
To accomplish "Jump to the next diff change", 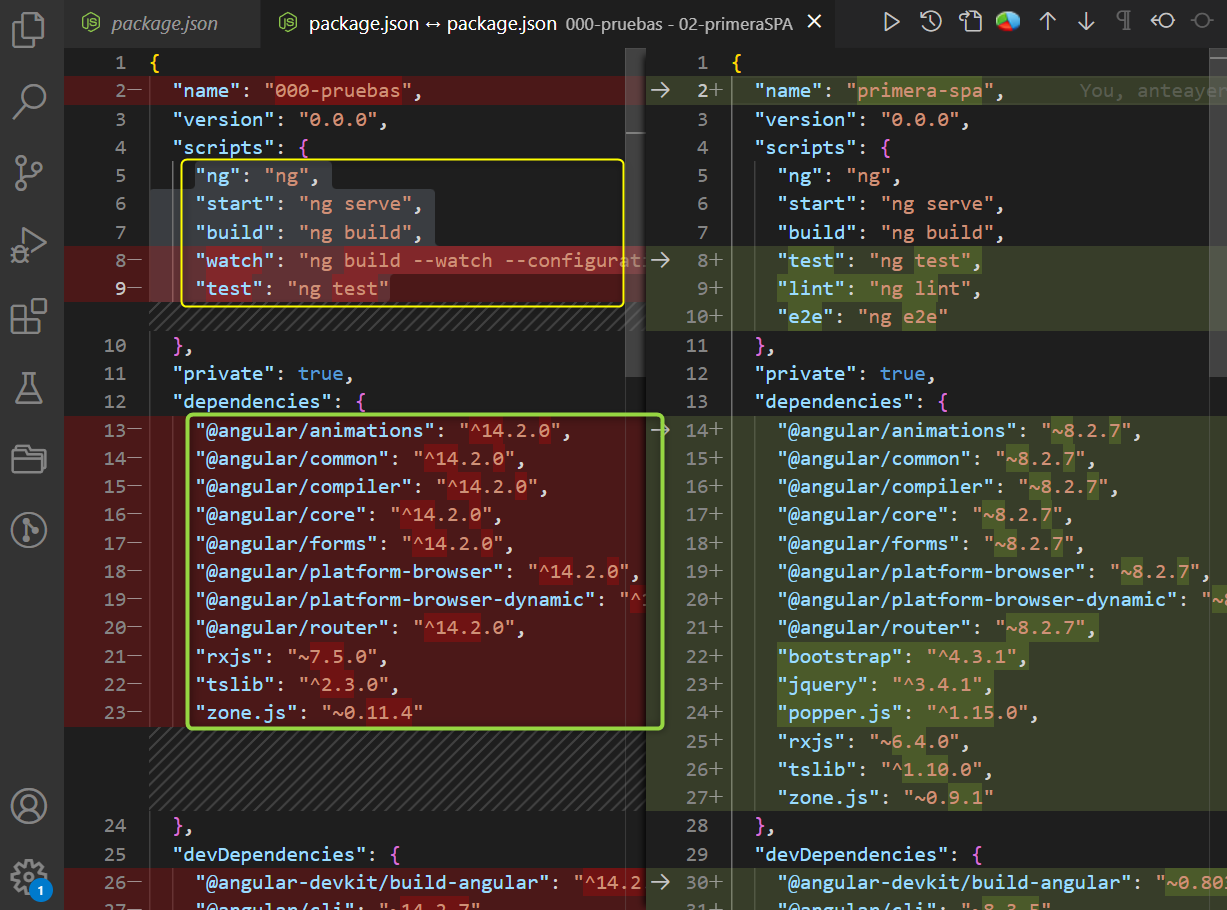I will pyautogui.click(x=1086, y=20).
